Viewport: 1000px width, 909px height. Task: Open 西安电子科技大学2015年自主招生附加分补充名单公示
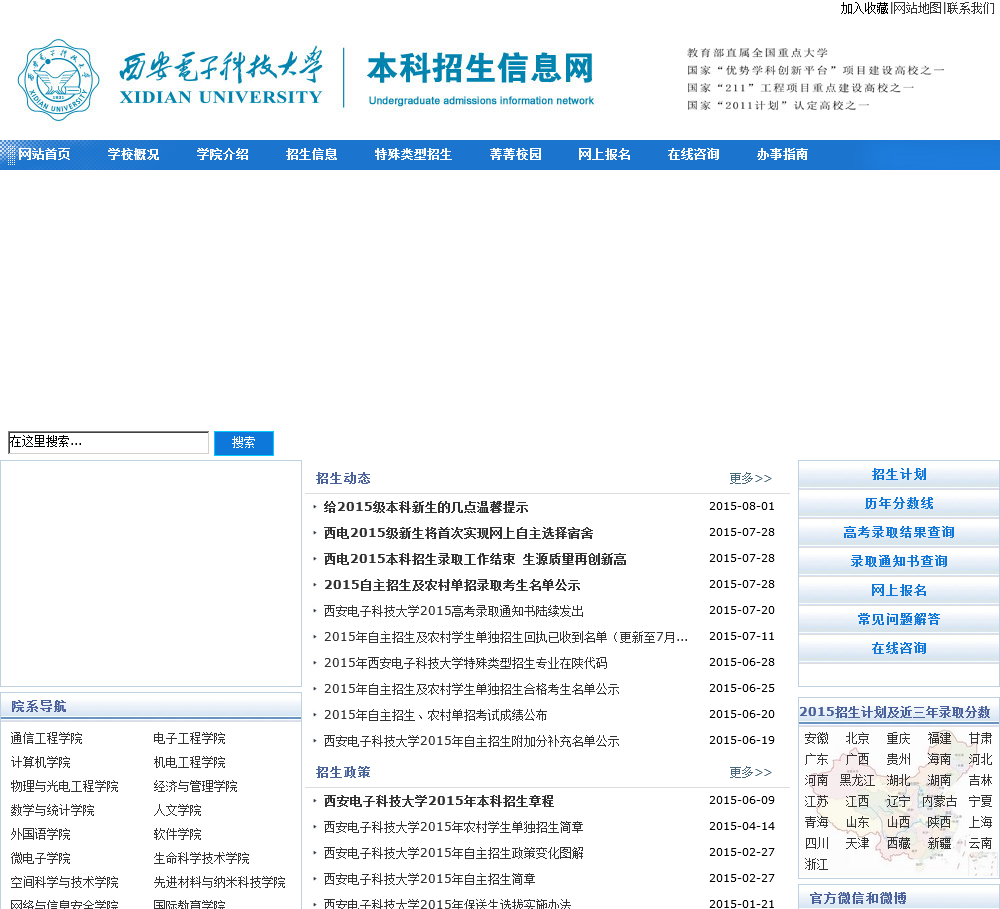pos(471,741)
